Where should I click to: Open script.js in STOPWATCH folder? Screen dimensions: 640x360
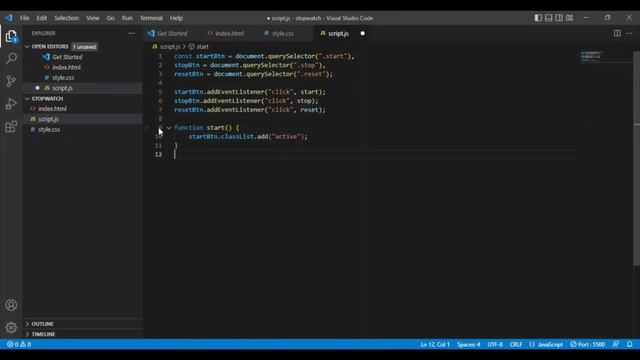tap(49, 119)
